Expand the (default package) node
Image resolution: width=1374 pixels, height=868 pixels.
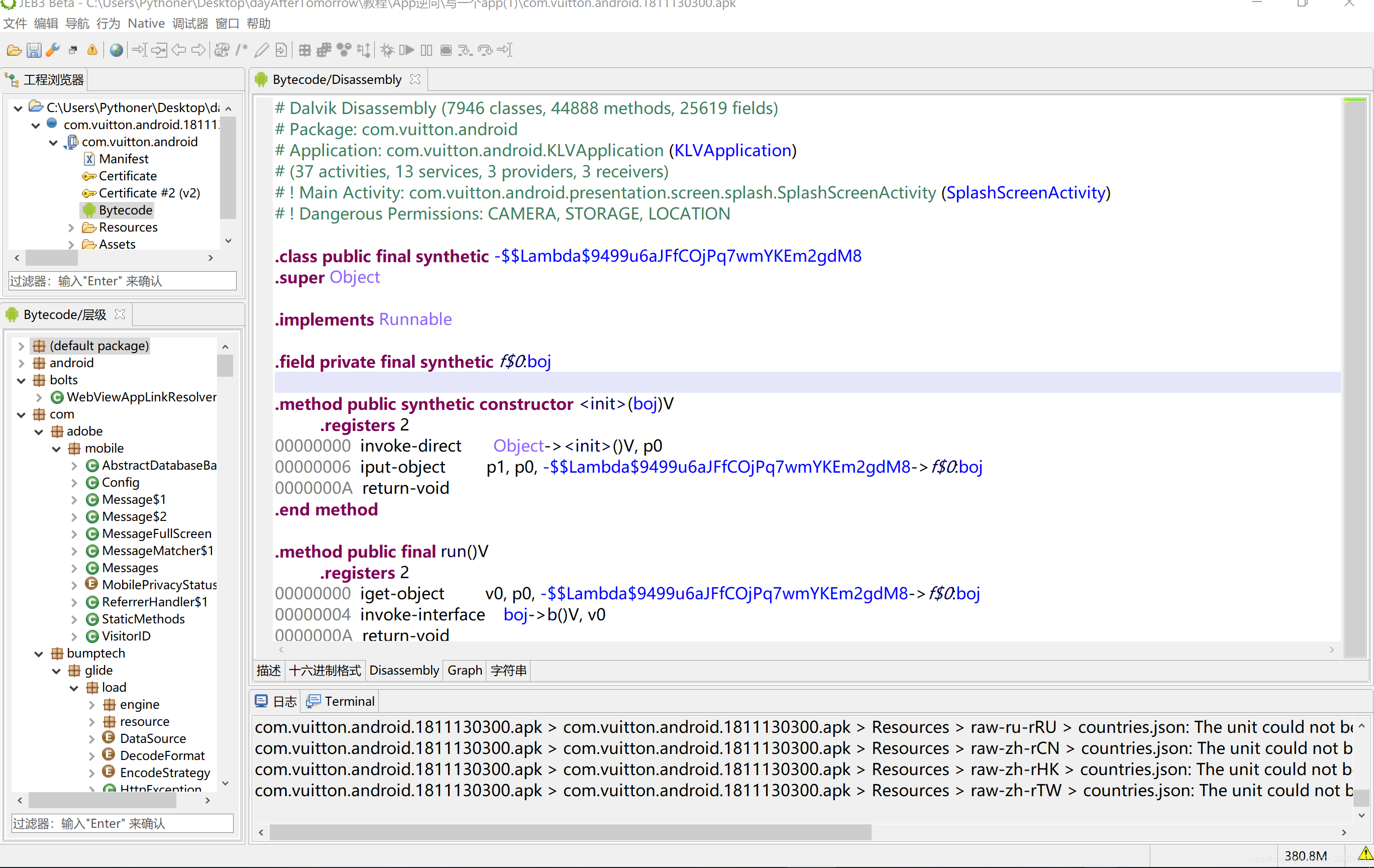coord(21,346)
